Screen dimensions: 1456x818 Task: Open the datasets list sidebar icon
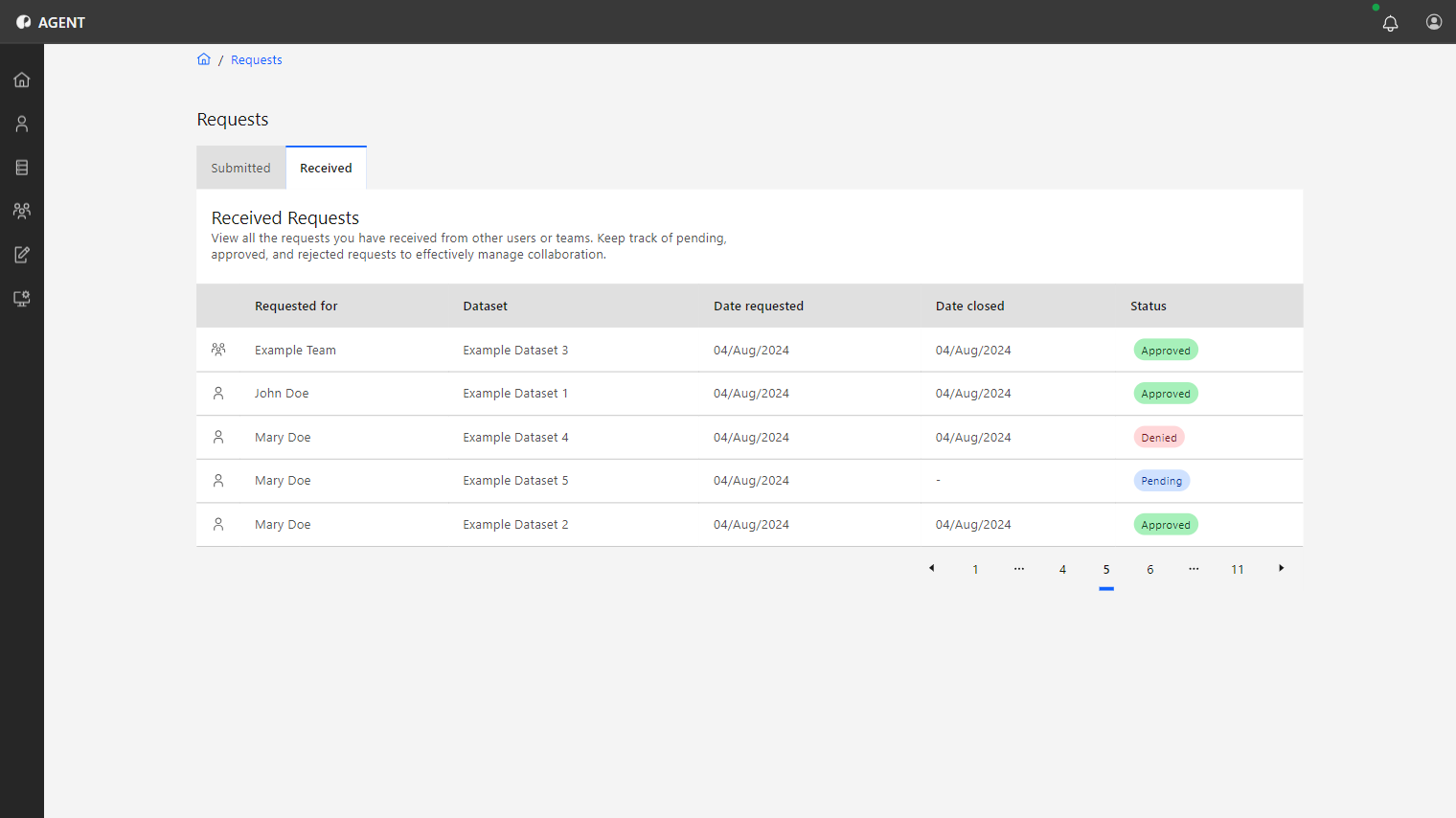click(x=22, y=168)
